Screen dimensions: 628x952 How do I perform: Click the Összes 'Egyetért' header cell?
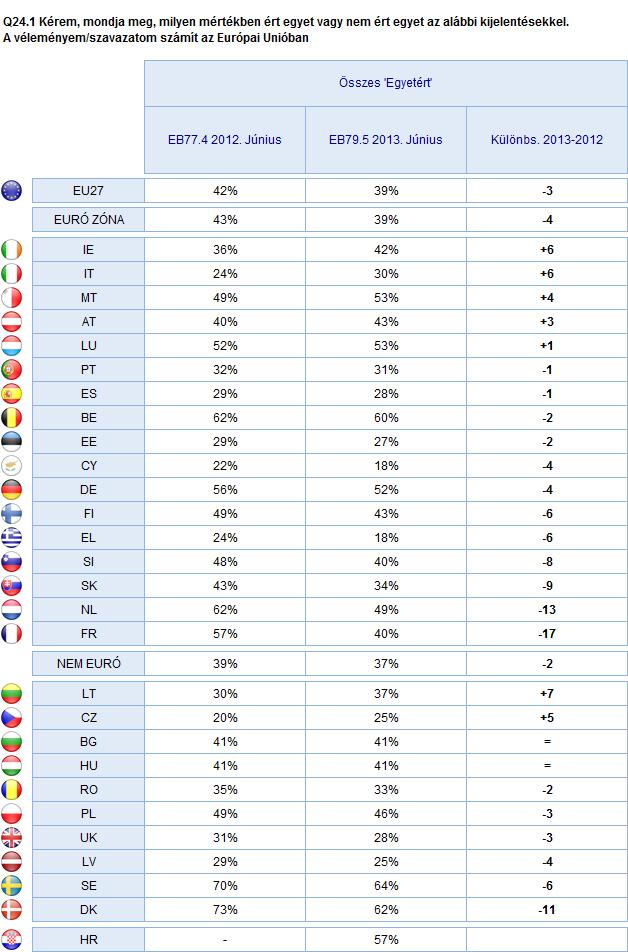point(386,83)
